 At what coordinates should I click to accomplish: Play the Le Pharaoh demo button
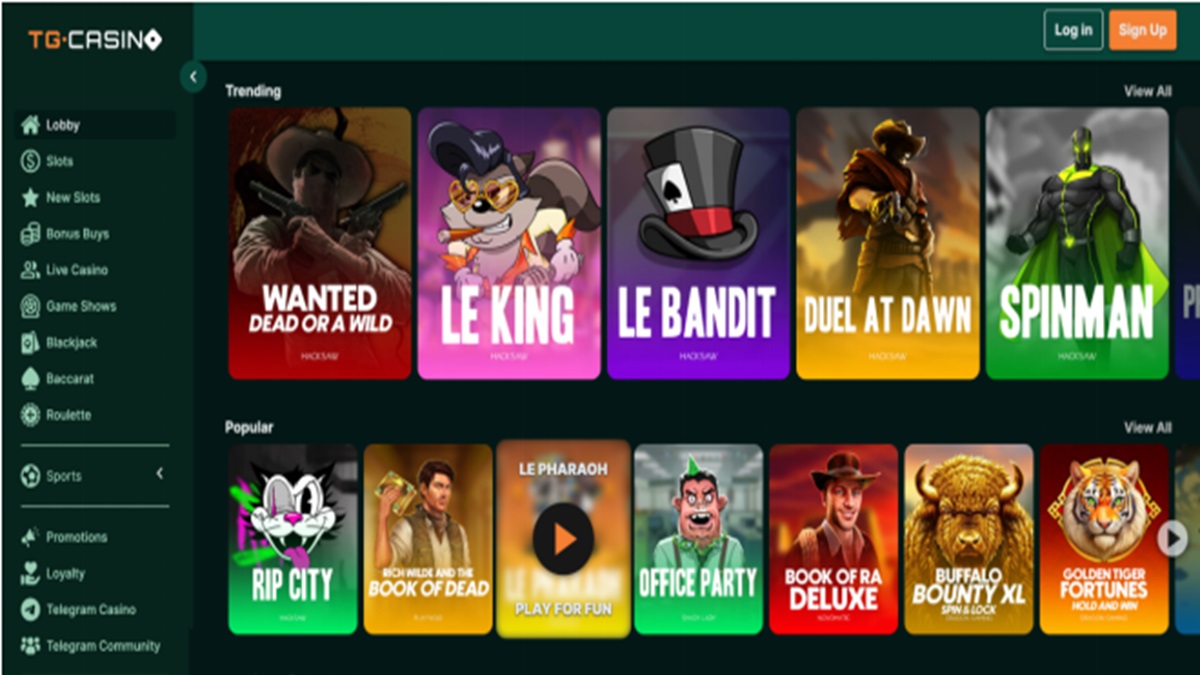pos(564,540)
